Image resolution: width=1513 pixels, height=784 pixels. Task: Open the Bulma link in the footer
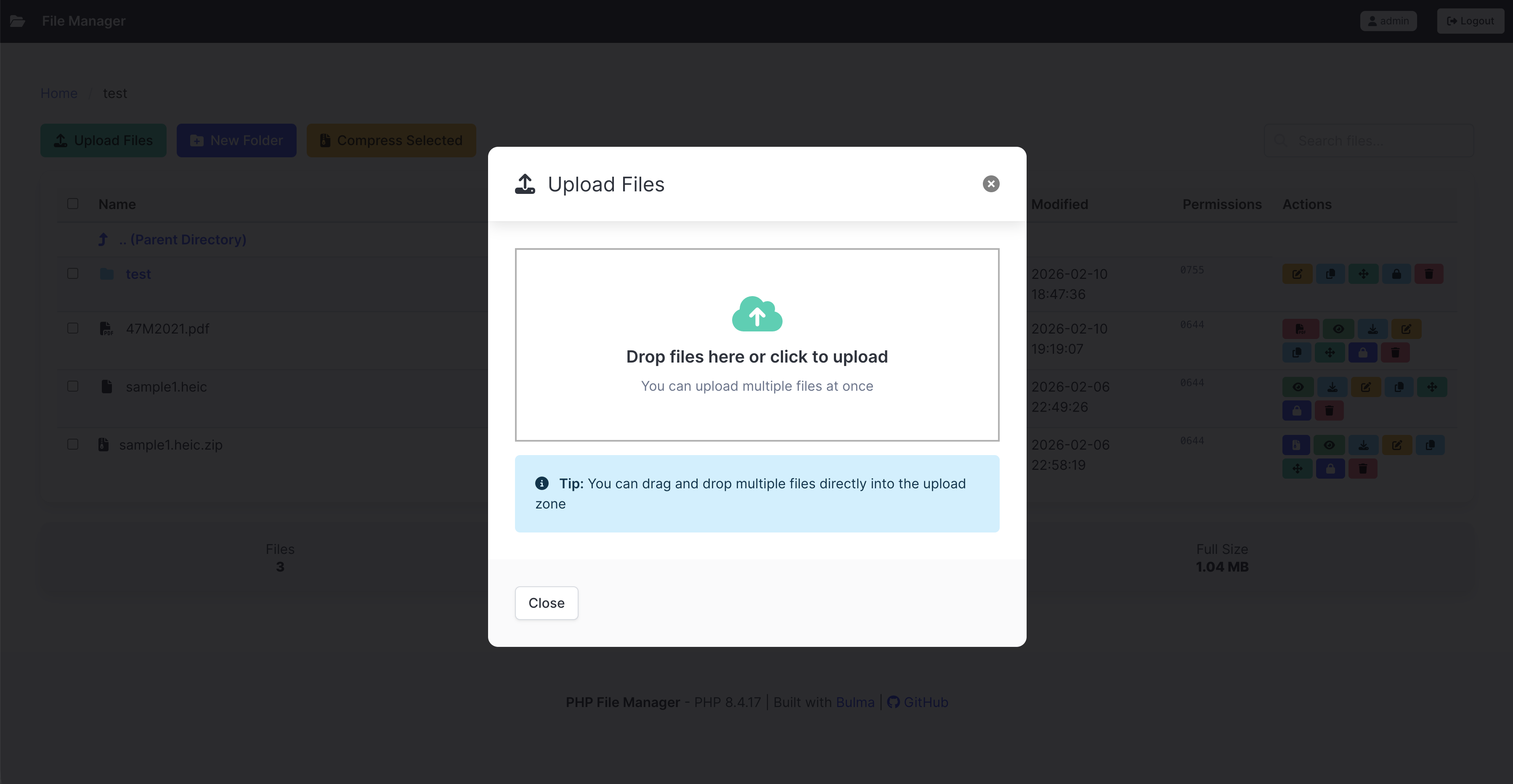(855, 702)
